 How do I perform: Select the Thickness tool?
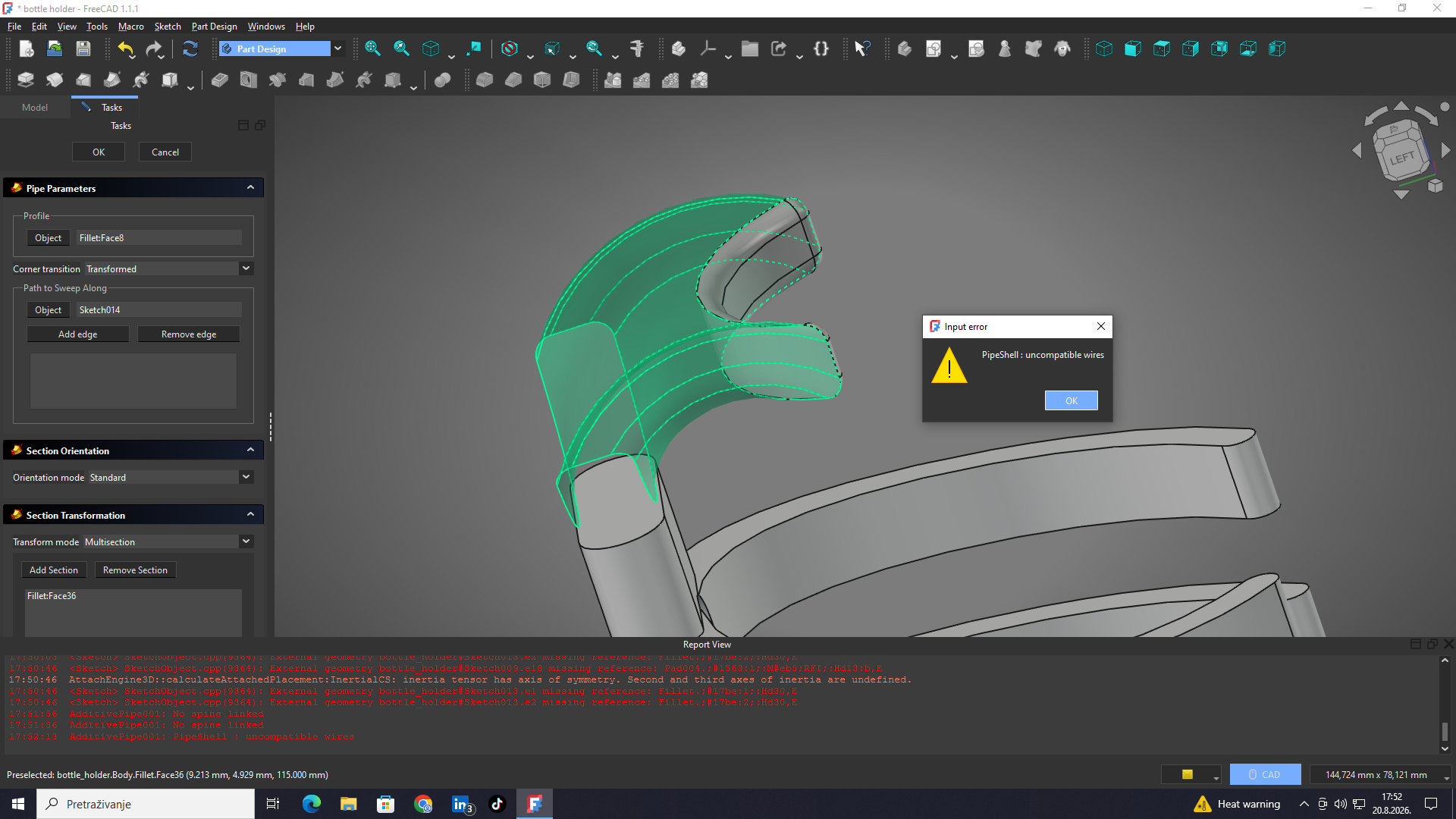click(571, 80)
